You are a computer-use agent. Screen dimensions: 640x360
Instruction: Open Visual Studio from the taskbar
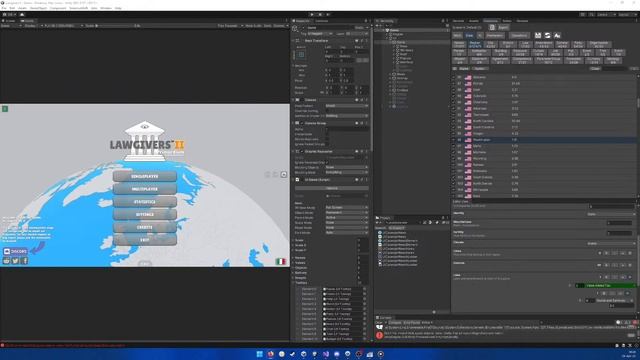pos(326,354)
